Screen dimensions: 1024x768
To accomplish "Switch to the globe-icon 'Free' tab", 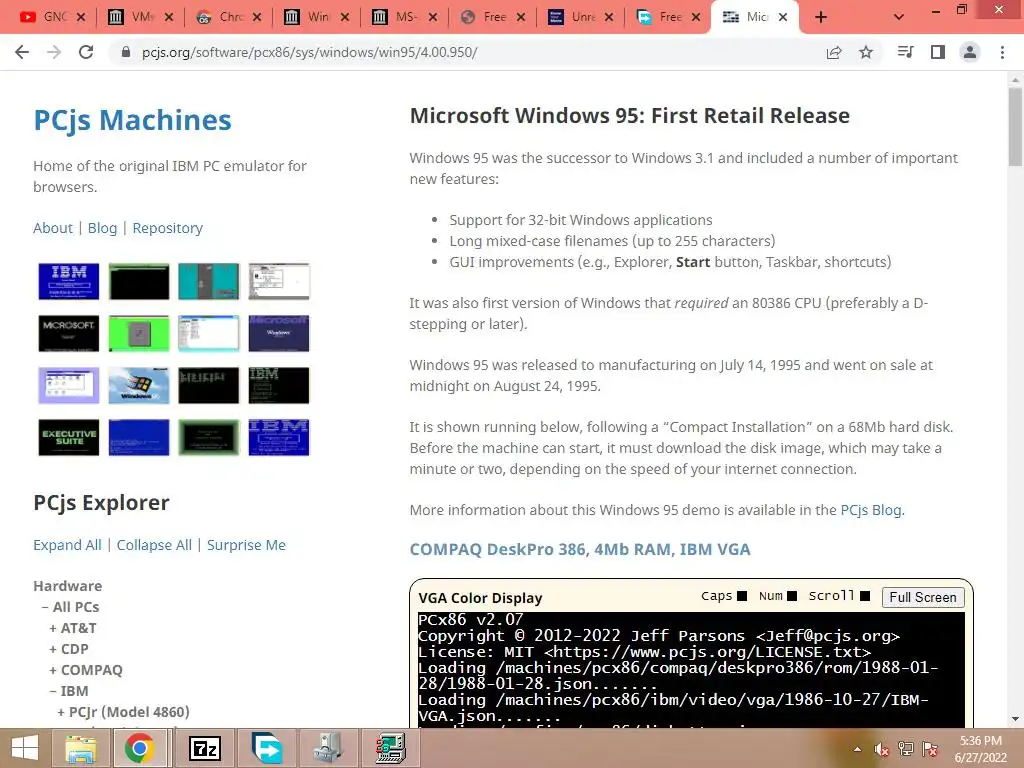I will click(x=486, y=17).
